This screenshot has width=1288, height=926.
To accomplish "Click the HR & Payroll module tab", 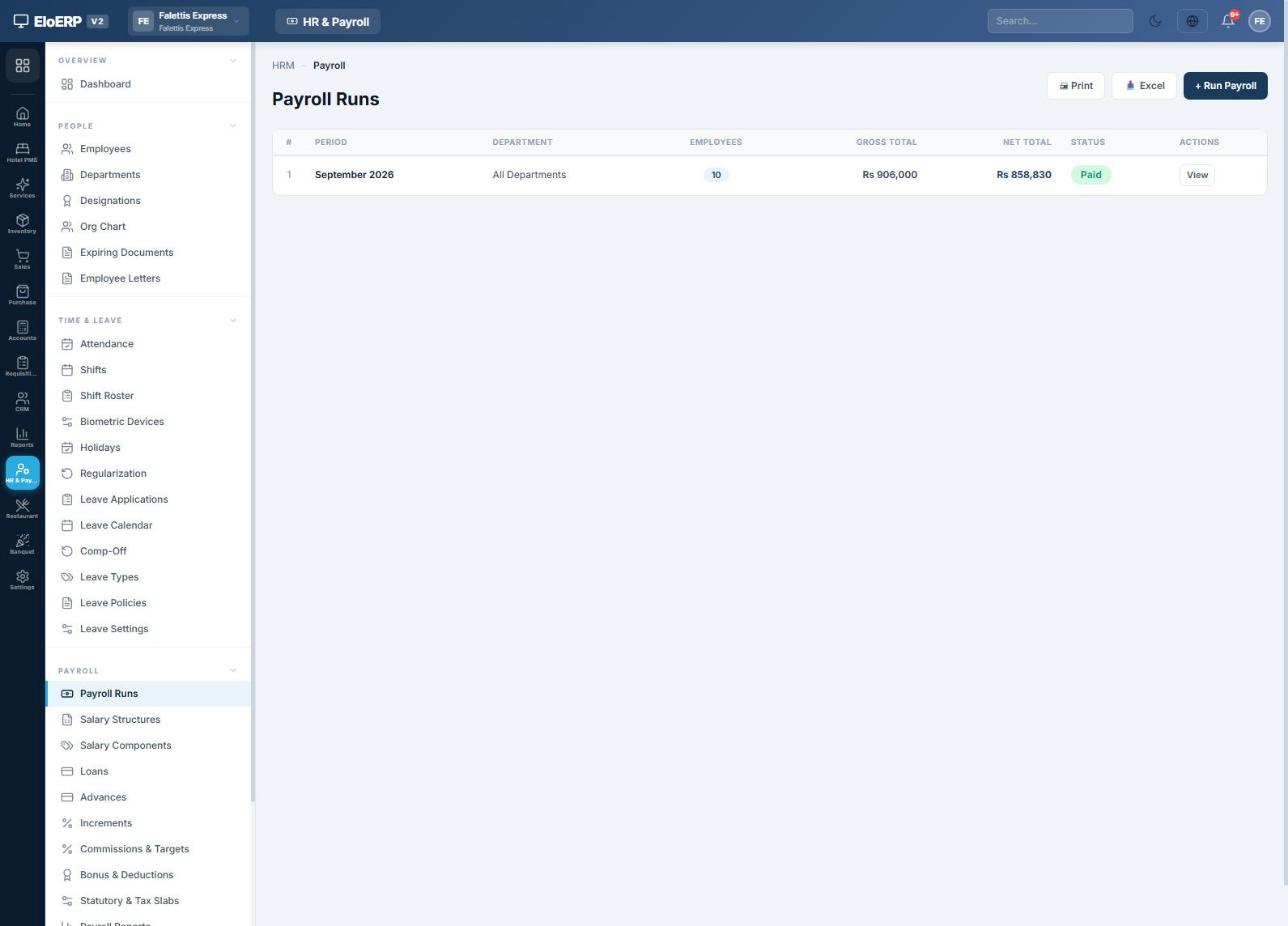I will coord(328,21).
